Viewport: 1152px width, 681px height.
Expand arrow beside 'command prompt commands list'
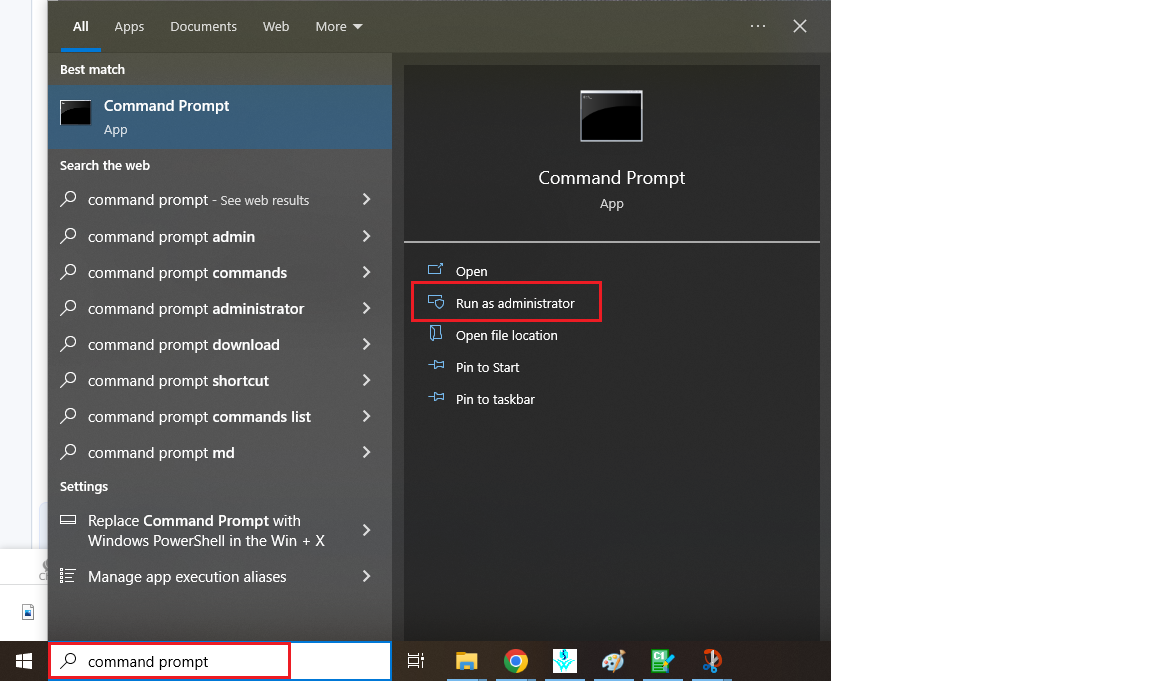[x=367, y=417]
